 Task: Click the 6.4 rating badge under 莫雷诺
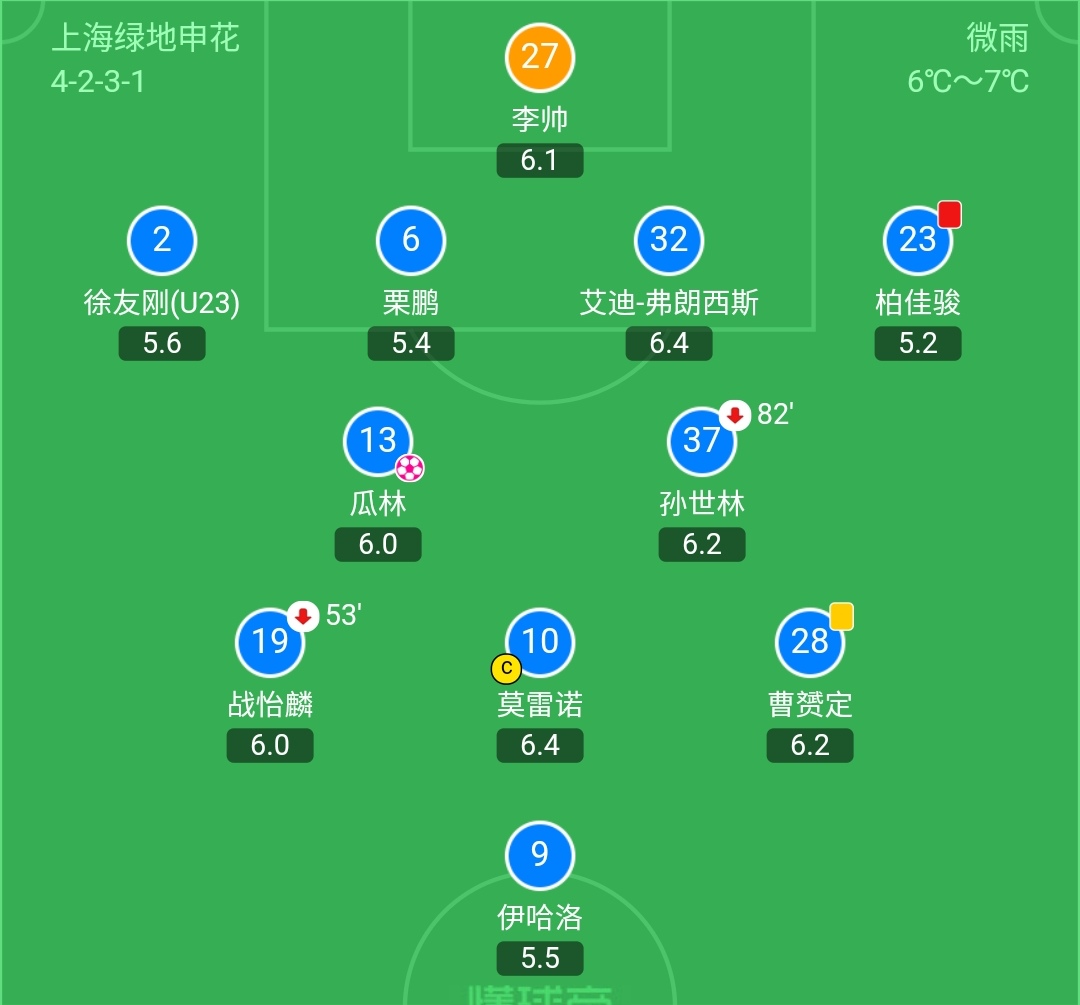coord(540,745)
